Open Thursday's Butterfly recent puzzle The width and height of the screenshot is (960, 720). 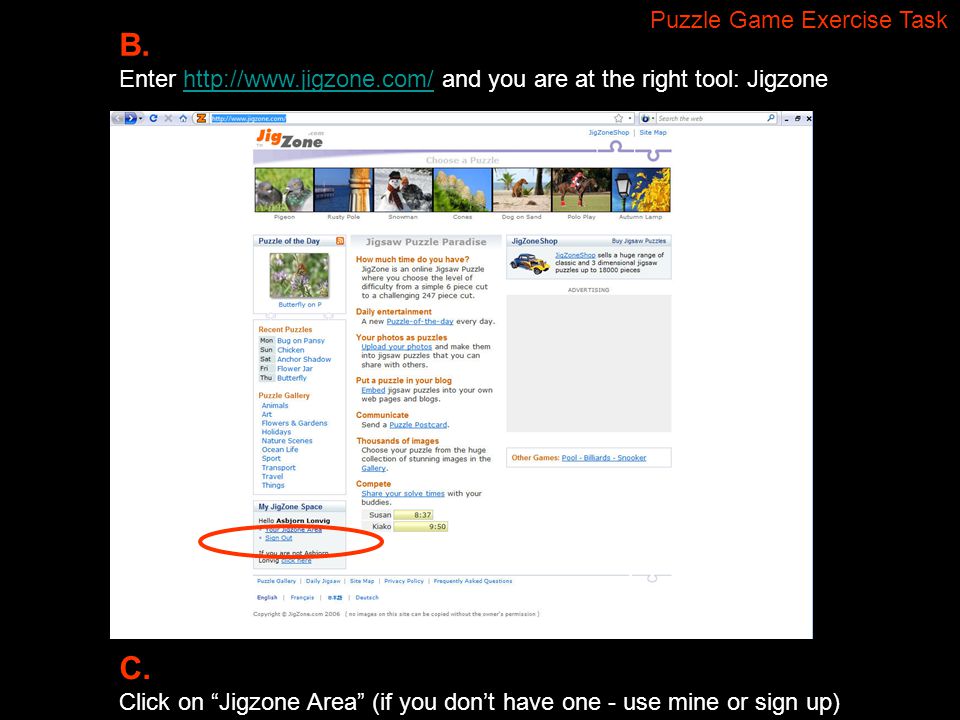pos(291,378)
